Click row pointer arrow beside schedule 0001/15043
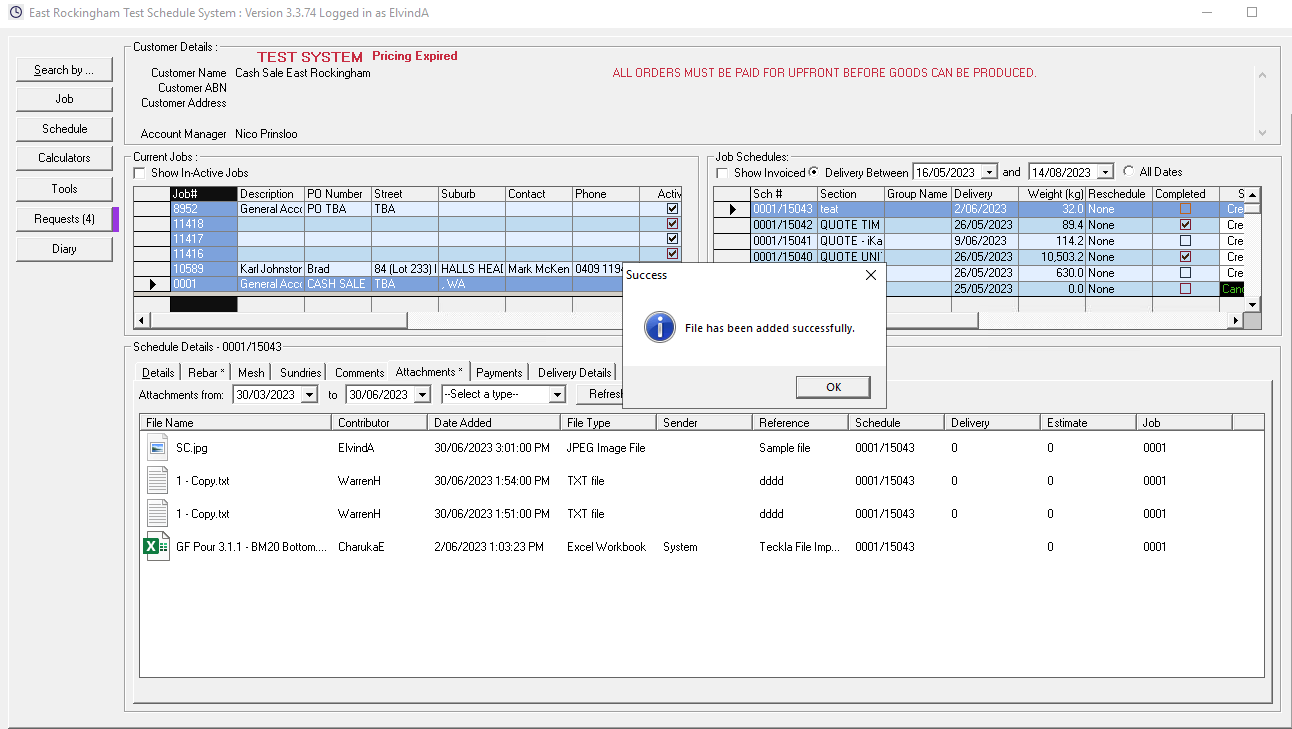This screenshot has width=1292, height=729. (x=733, y=209)
